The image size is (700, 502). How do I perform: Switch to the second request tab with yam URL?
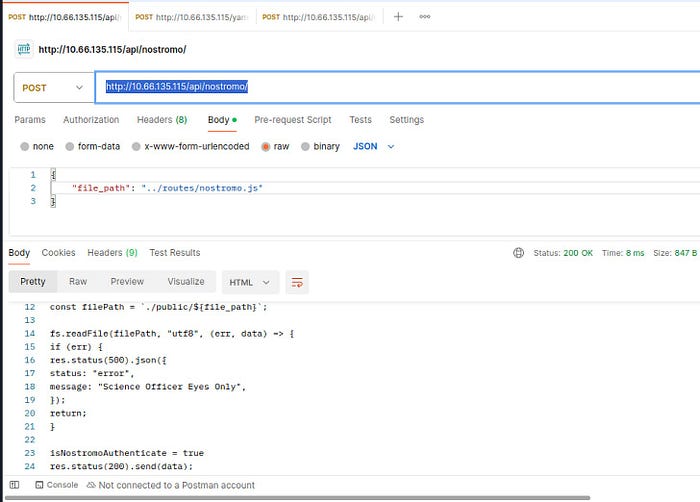tap(192, 17)
